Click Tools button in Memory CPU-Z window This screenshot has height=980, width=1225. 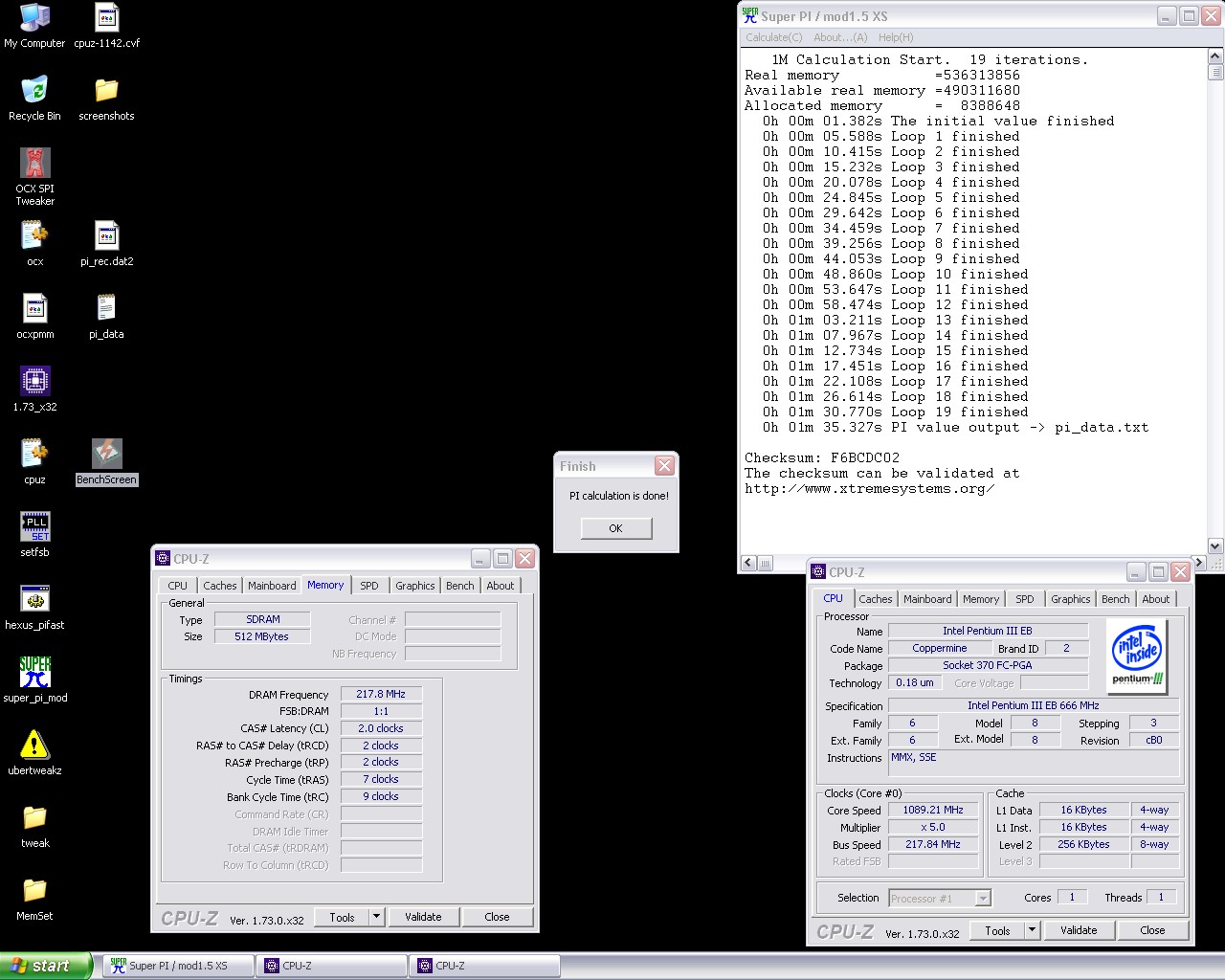[x=342, y=917]
